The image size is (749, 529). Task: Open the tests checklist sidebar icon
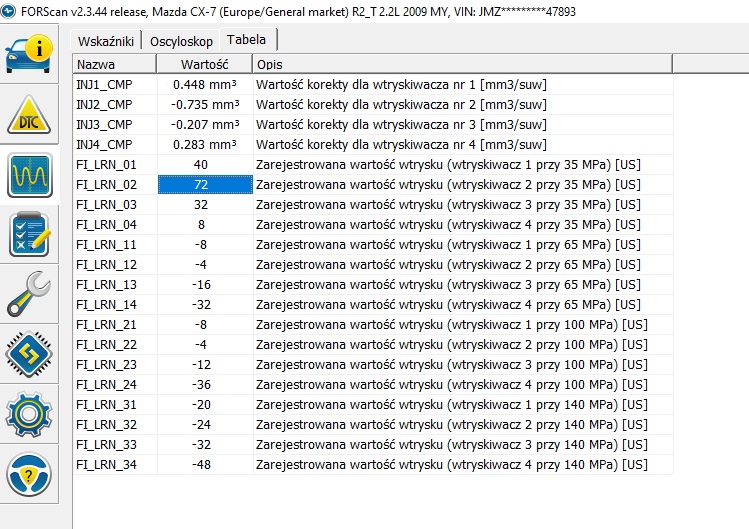tap(31, 235)
